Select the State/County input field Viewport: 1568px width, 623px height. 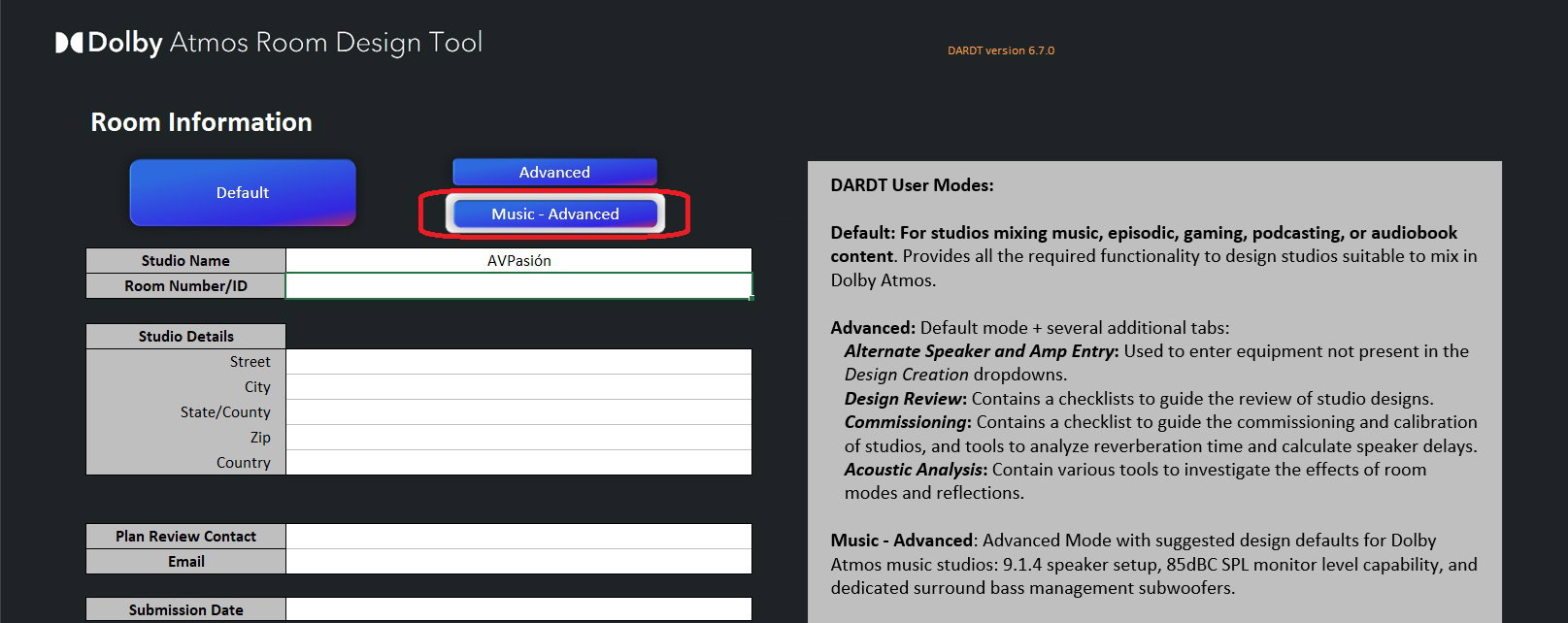pyautogui.click(x=518, y=411)
